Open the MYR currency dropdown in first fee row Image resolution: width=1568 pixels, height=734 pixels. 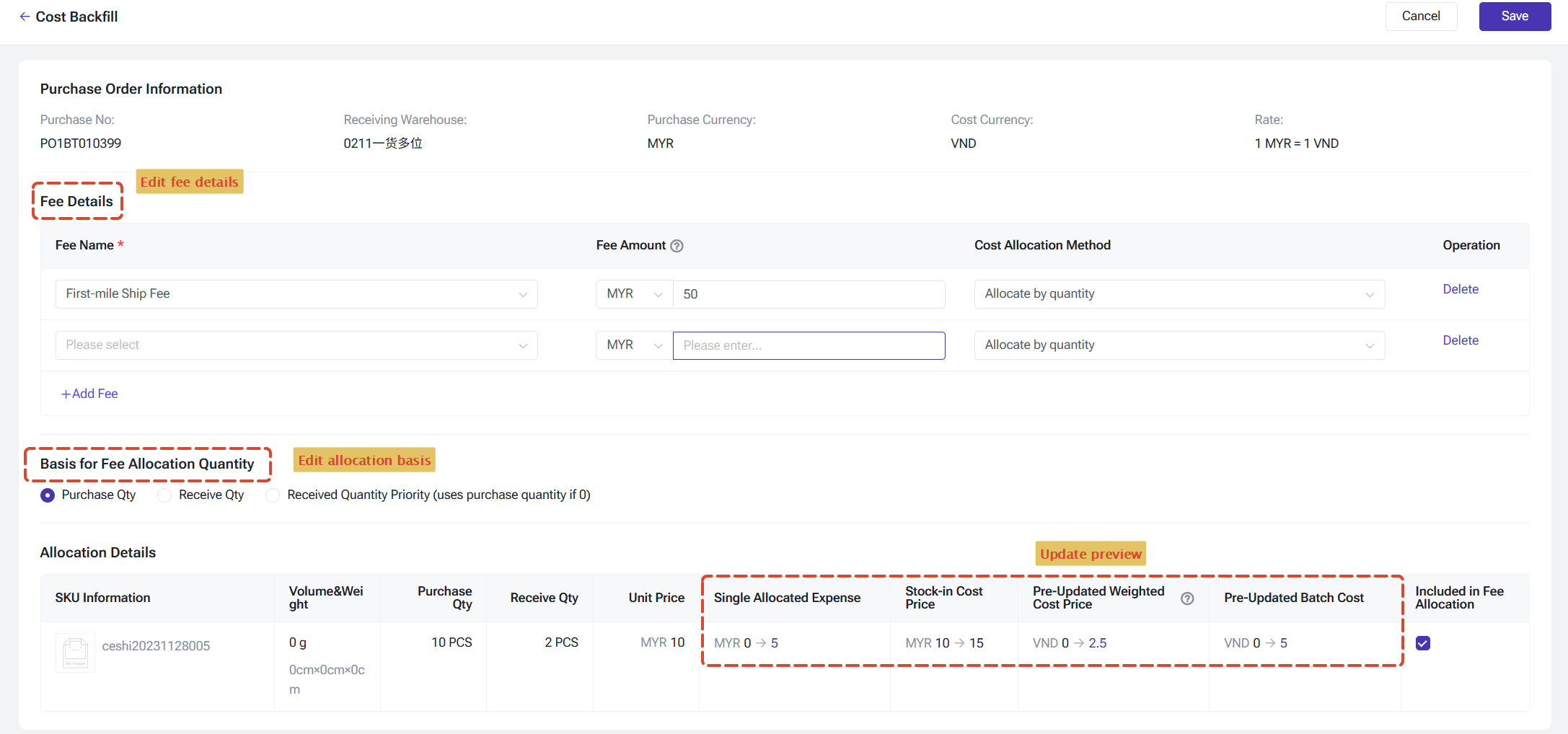coord(634,294)
